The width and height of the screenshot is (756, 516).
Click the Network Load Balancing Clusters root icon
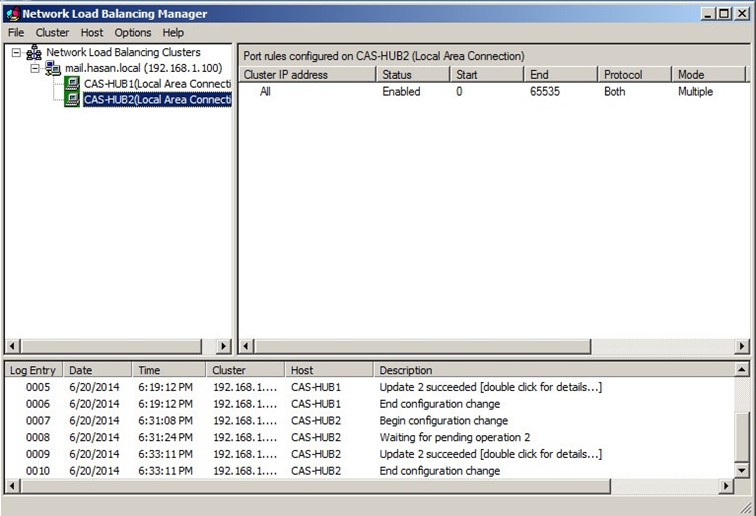pyautogui.click(x=34, y=53)
